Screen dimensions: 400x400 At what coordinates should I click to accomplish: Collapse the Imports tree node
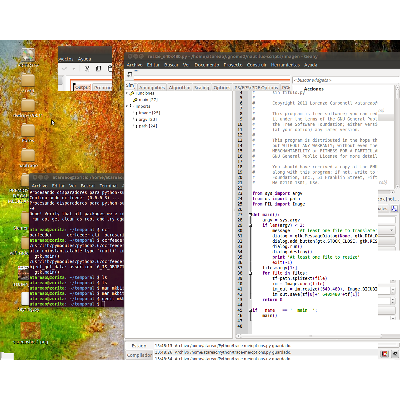pyautogui.click(x=127, y=106)
